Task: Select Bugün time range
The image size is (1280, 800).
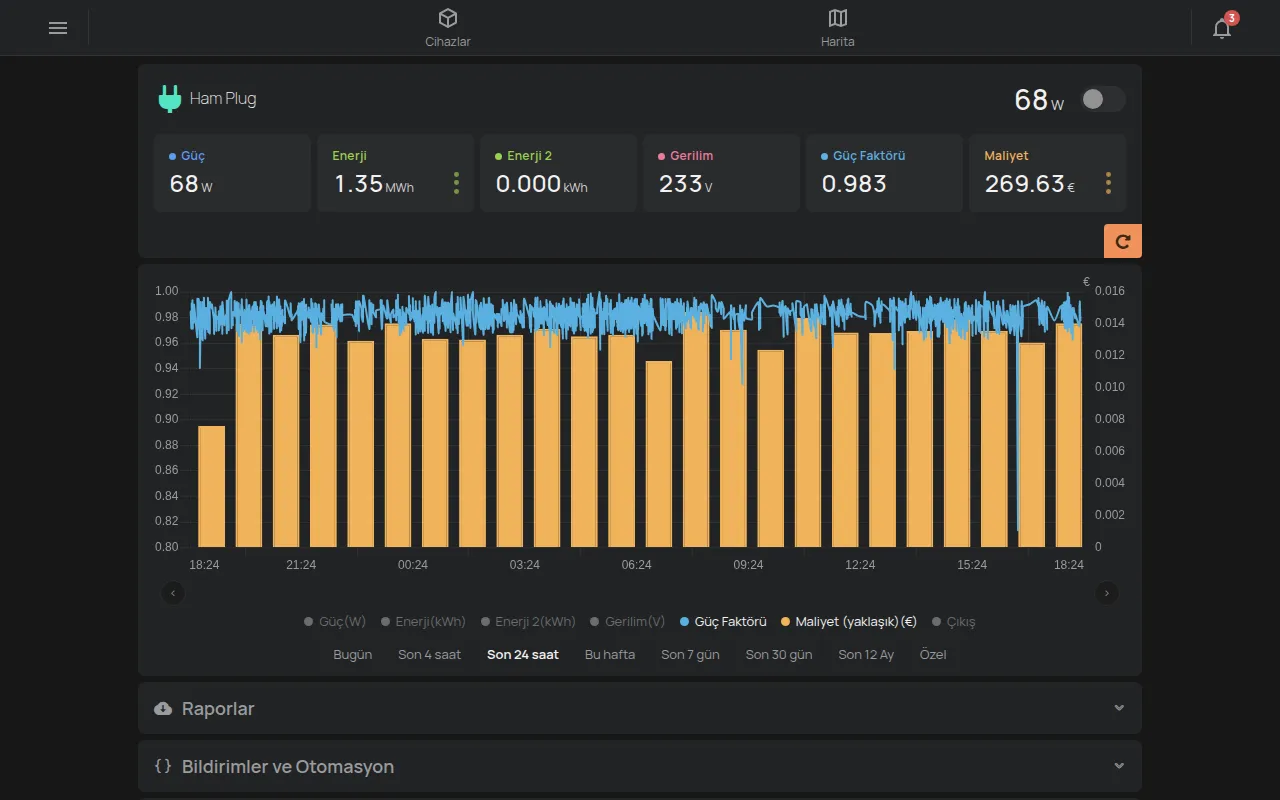Action: tap(353, 655)
